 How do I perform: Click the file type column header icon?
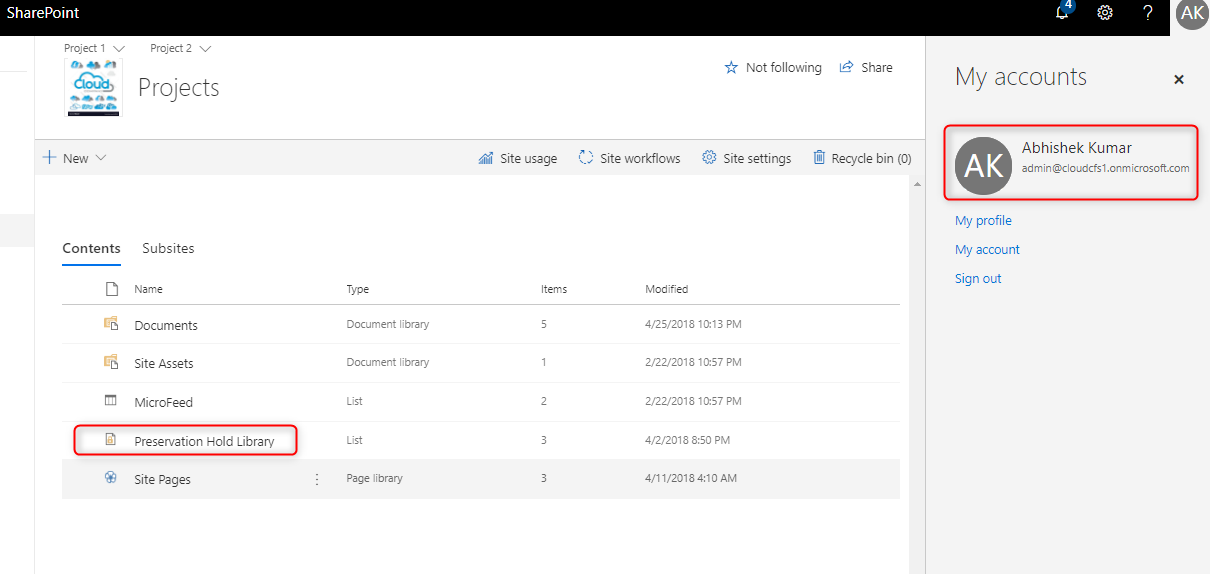click(x=111, y=289)
